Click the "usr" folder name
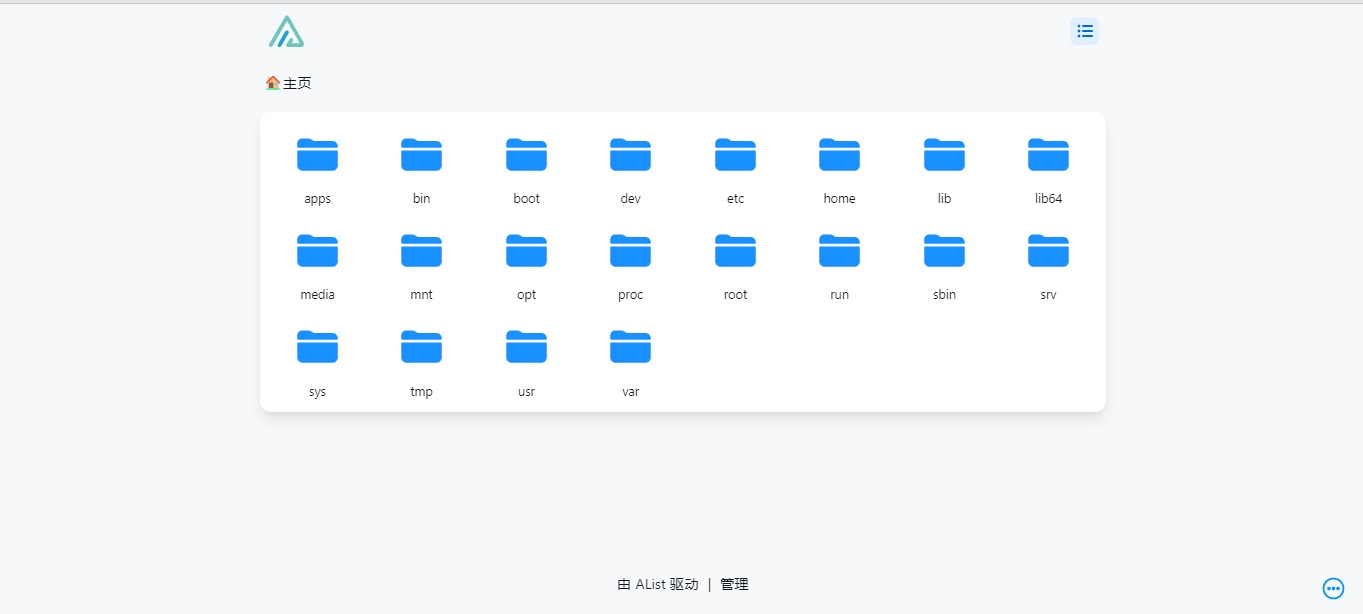Screen dimensions: 1363x614 pos(526,392)
